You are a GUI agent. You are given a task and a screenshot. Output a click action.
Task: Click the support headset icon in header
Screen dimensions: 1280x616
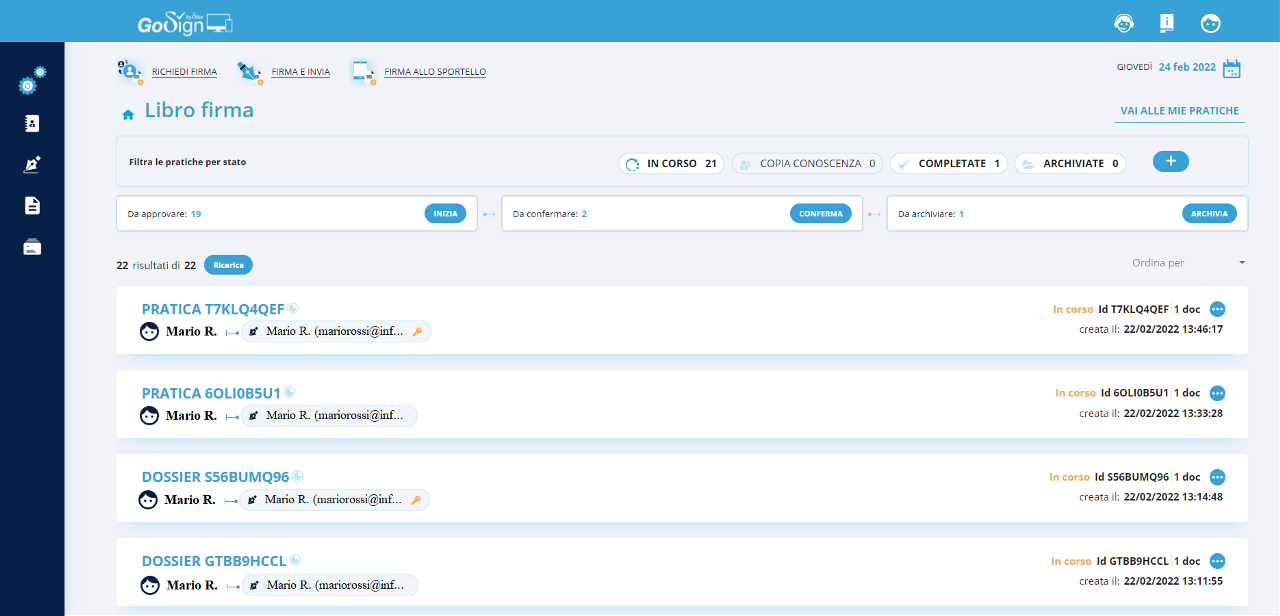tap(1123, 23)
